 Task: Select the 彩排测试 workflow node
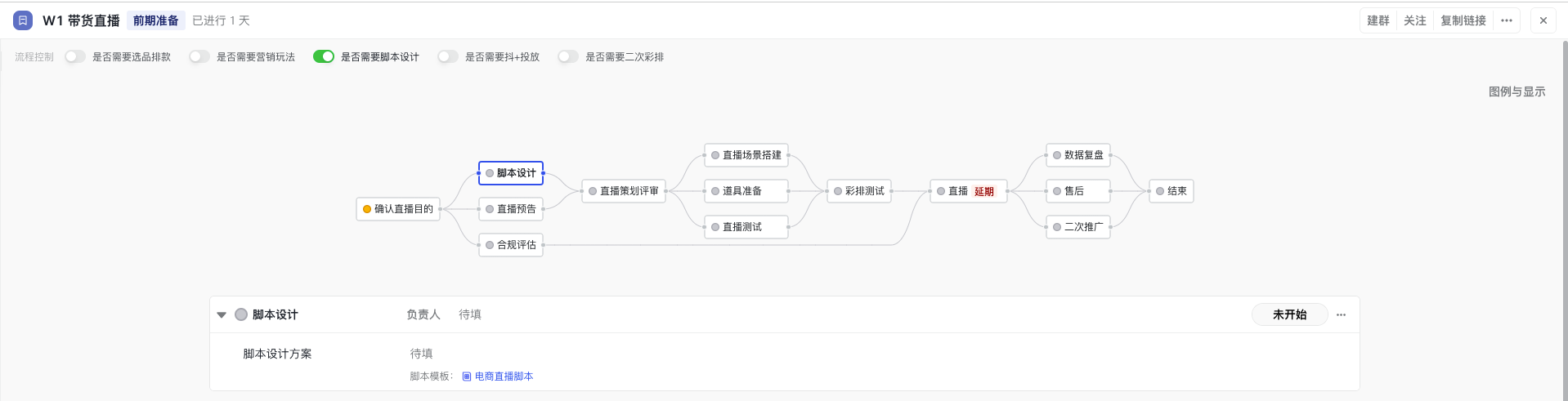pyautogui.click(x=858, y=191)
